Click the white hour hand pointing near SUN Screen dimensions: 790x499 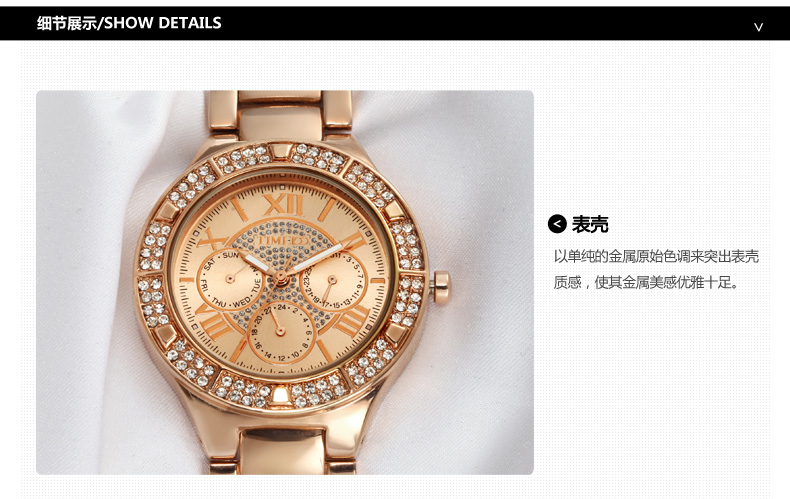tap(257, 263)
